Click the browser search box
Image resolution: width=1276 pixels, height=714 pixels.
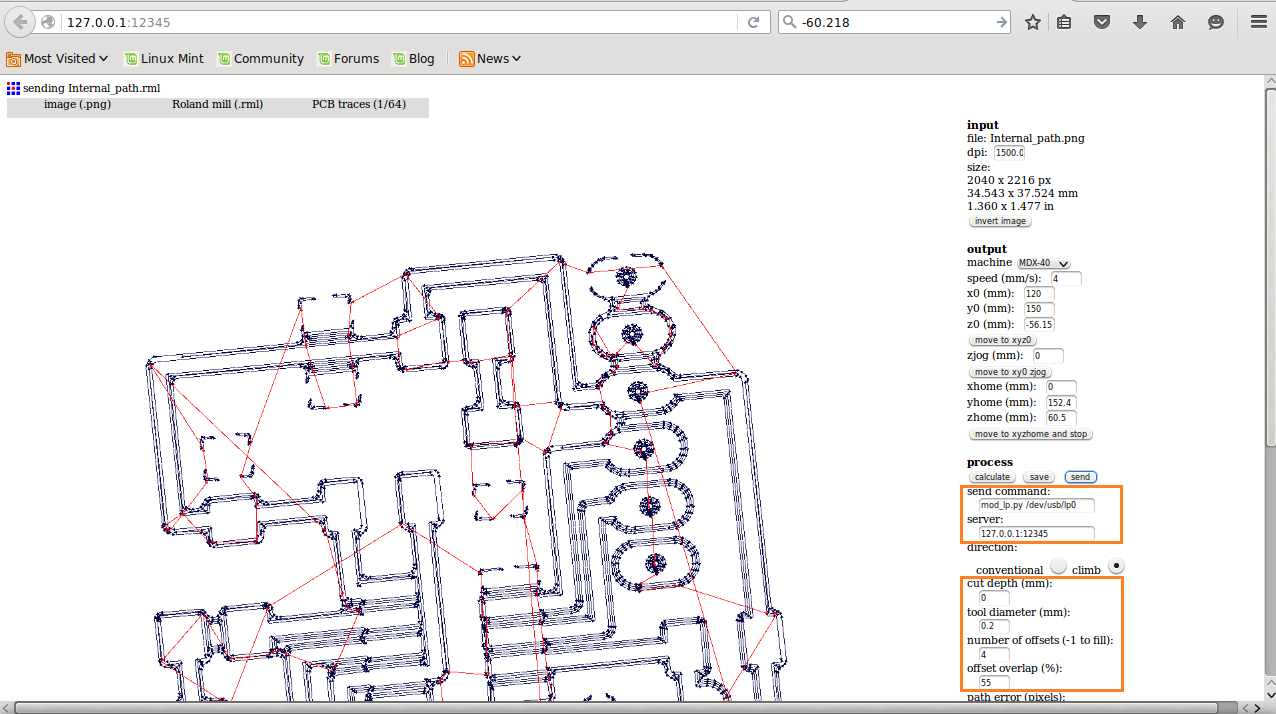point(895,22)
